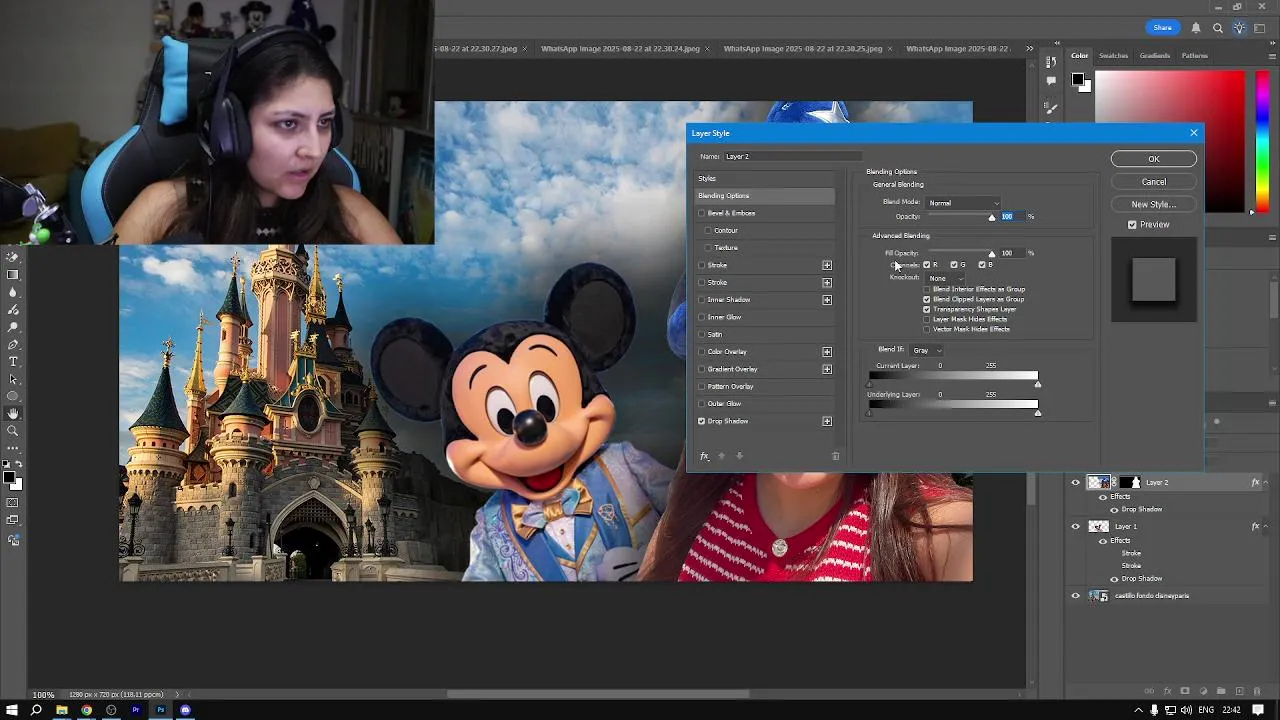Image resolution: width=1280 pixels, height=720 pixels.
Task: Switch to the Swatches panel tab
Action: (1113, 56)
